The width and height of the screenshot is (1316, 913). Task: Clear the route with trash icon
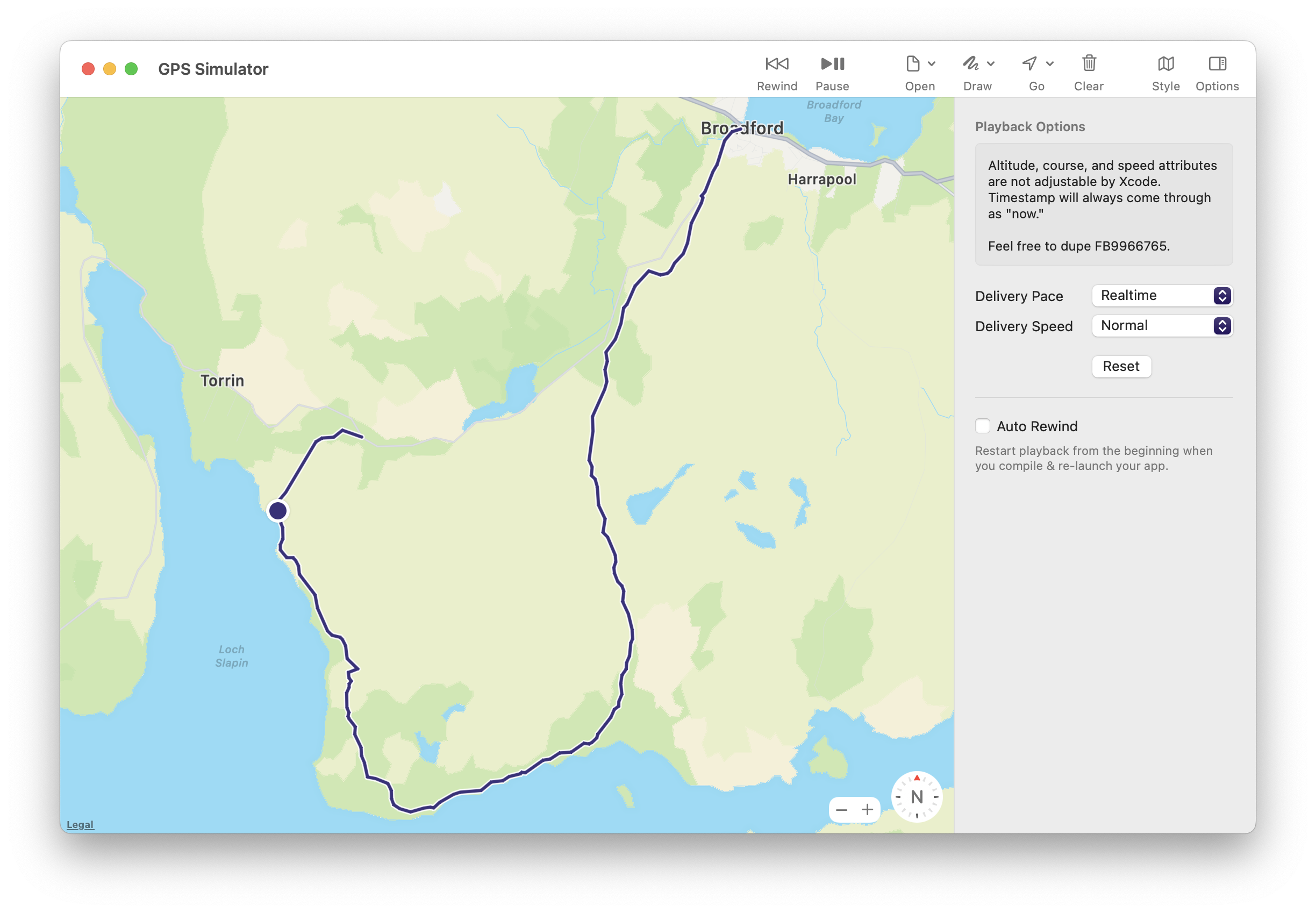1089,73
